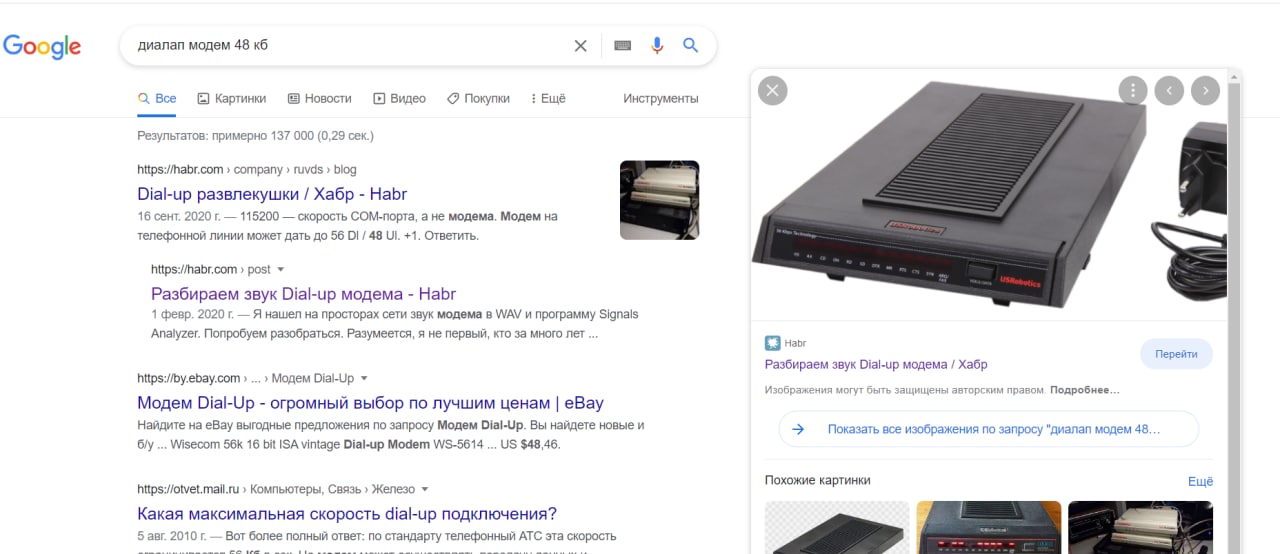
Task: Open first similar image thumbnail of black modem
Action: click(x=837, y=527)
